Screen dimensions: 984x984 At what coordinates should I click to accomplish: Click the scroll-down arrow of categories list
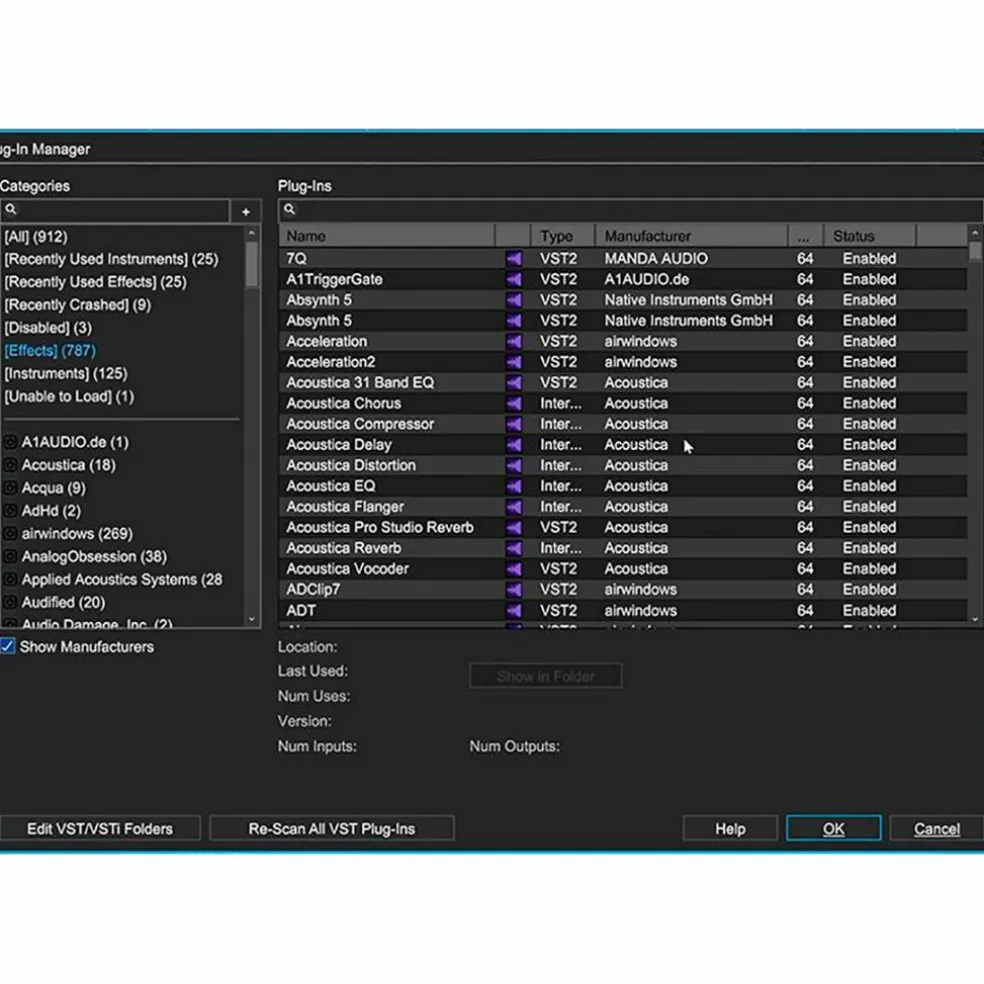click(x=252, y=619)
